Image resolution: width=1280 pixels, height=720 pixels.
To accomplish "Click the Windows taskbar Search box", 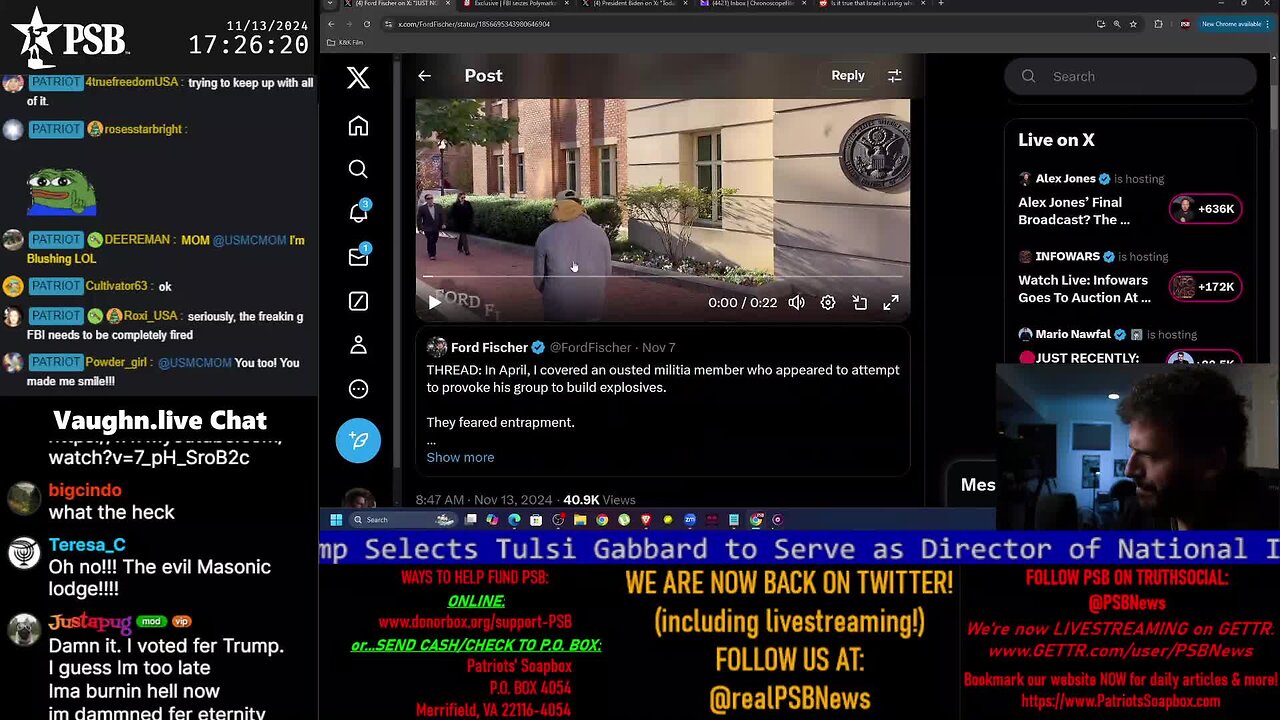I will [x=403, y=520].
